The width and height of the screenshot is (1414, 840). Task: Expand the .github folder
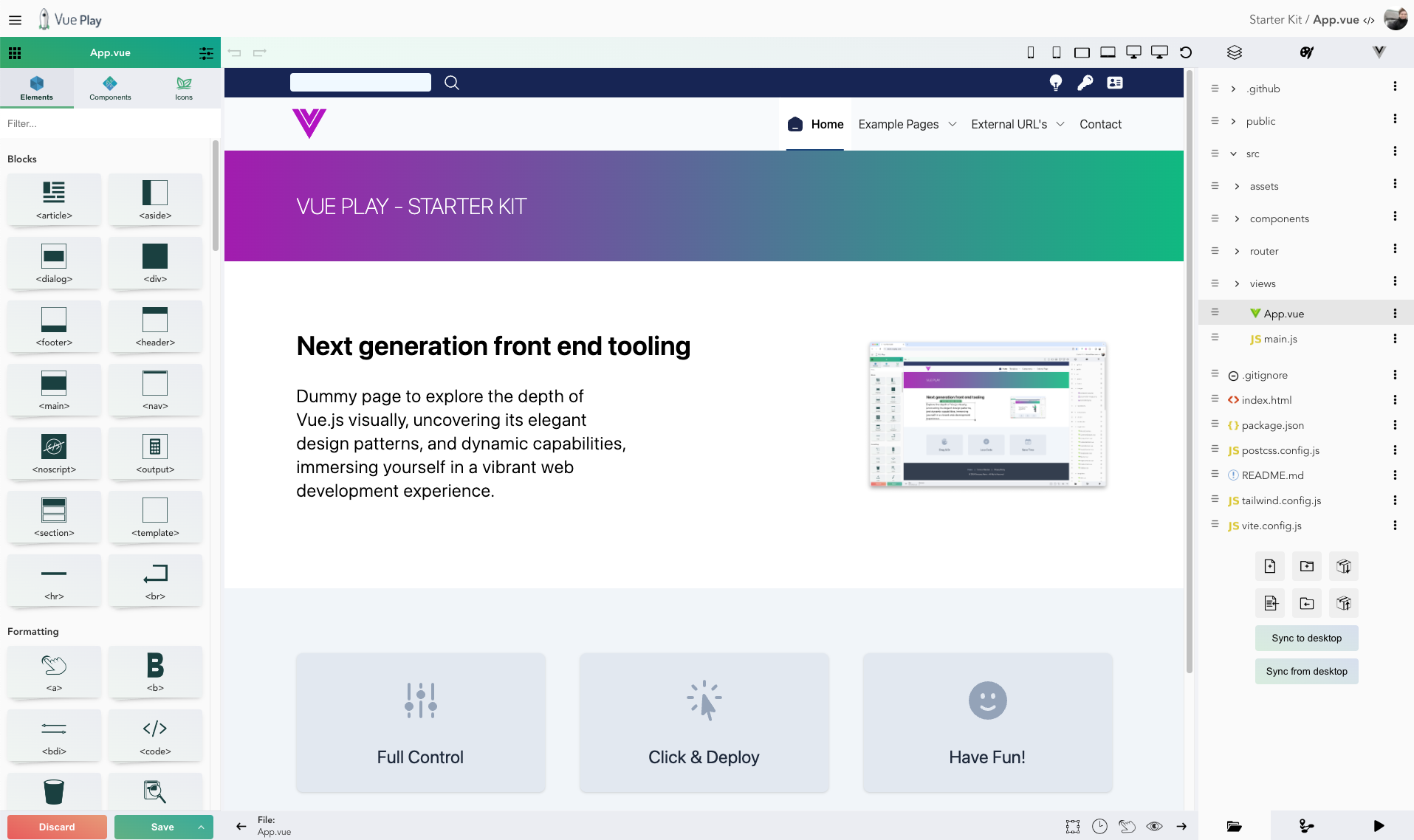pos(1233,89)
